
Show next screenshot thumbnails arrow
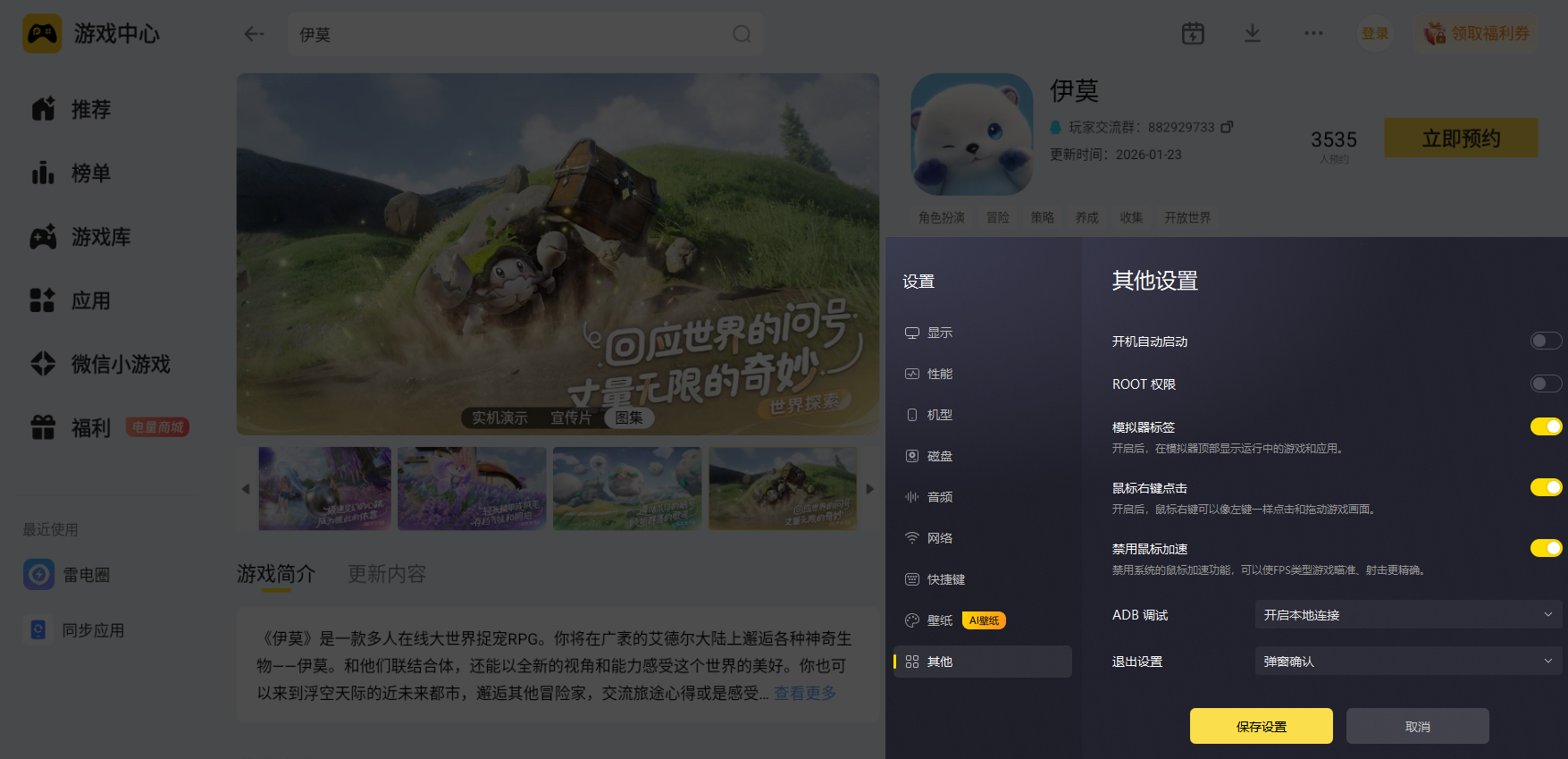point(869,489)
